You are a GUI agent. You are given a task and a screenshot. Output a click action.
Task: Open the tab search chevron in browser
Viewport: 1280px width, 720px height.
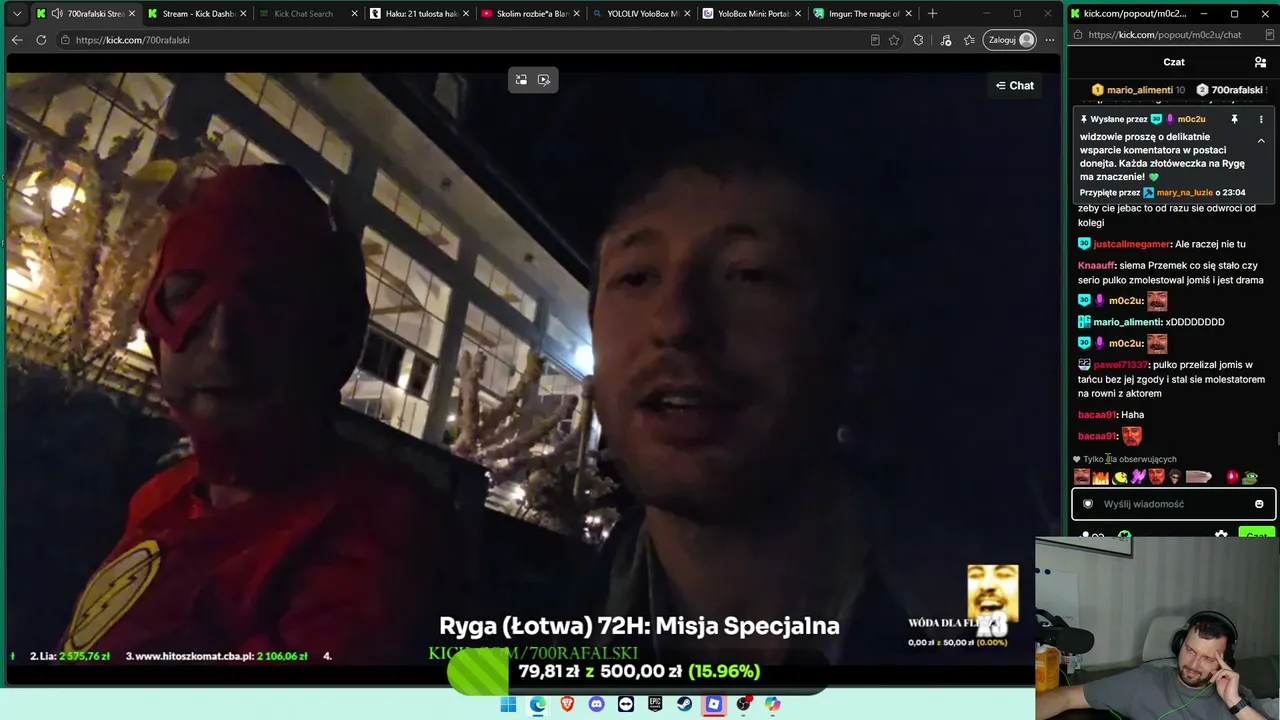17,14
